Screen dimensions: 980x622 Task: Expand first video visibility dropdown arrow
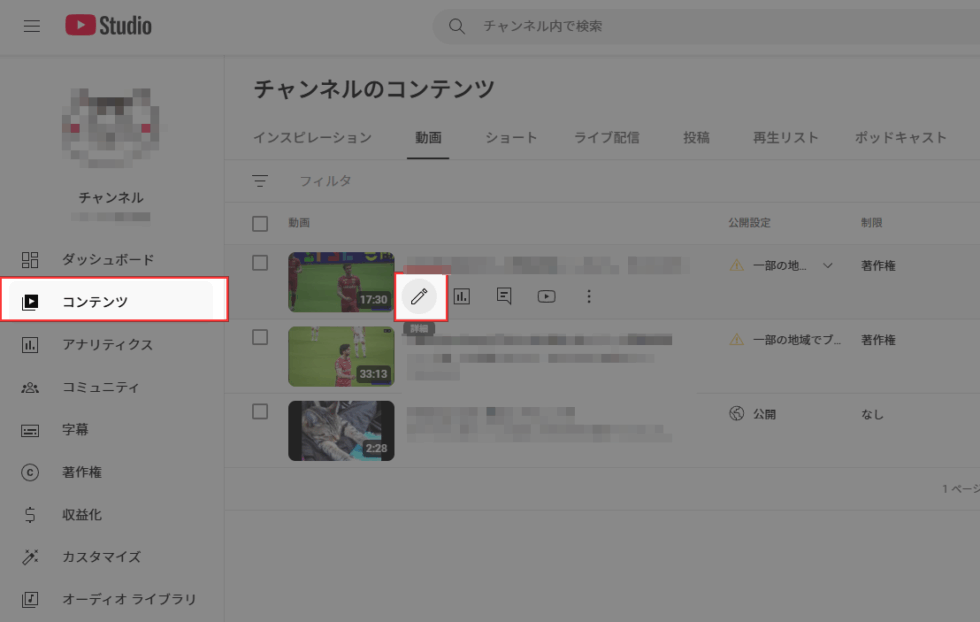(x=827, y=266)
